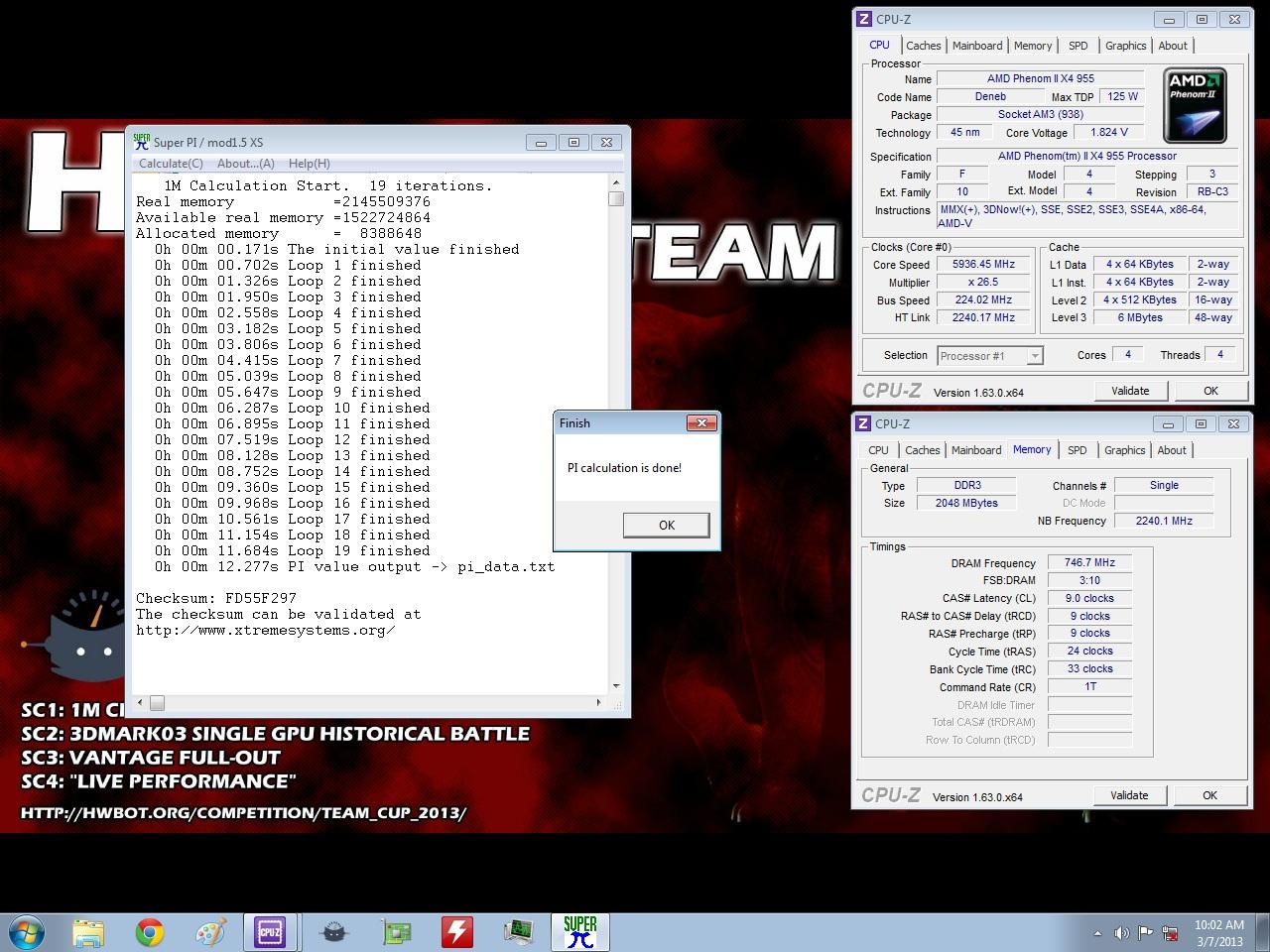Click the AMD Phenom II logo image

[x=1195, y=105]
